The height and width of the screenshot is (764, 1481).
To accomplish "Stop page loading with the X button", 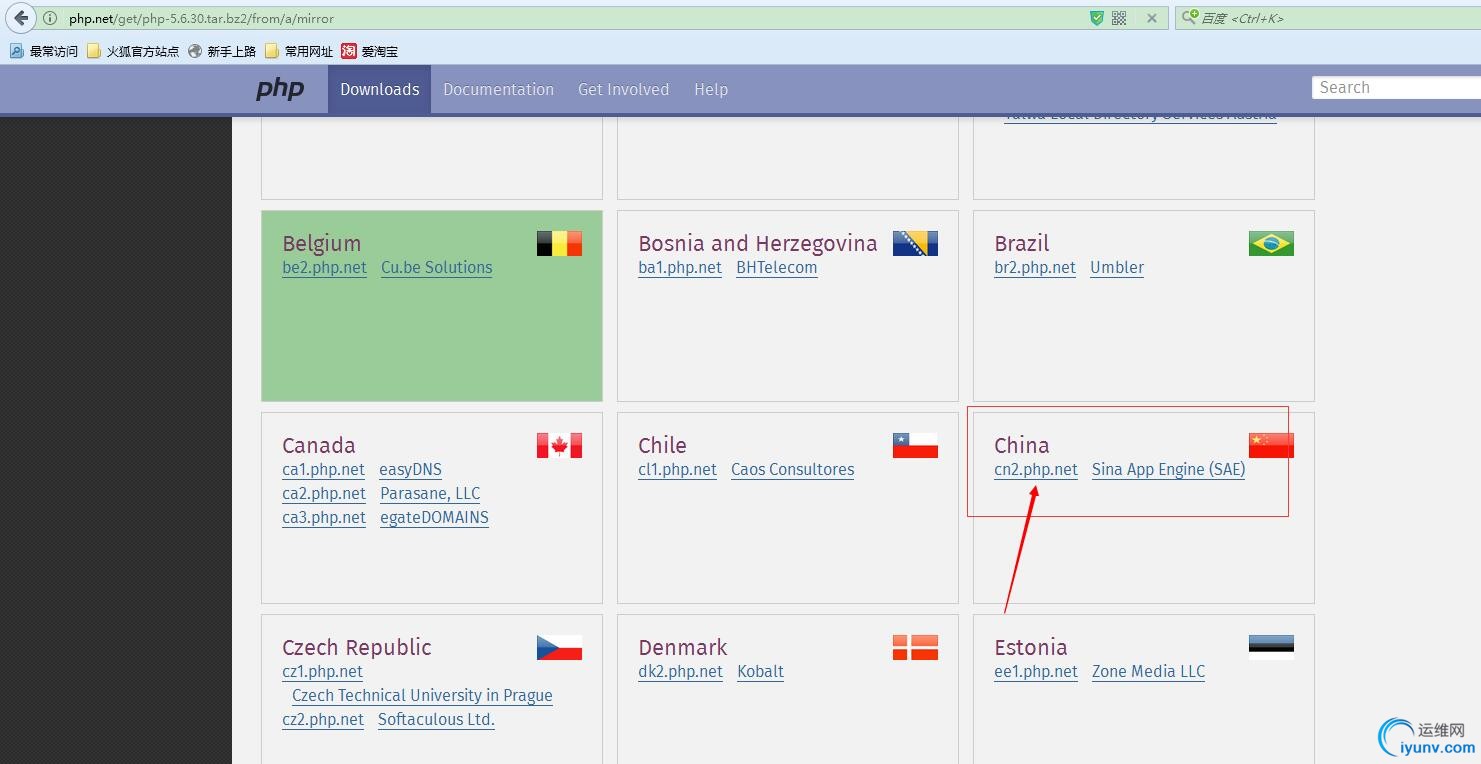I will coord(1152,18).
